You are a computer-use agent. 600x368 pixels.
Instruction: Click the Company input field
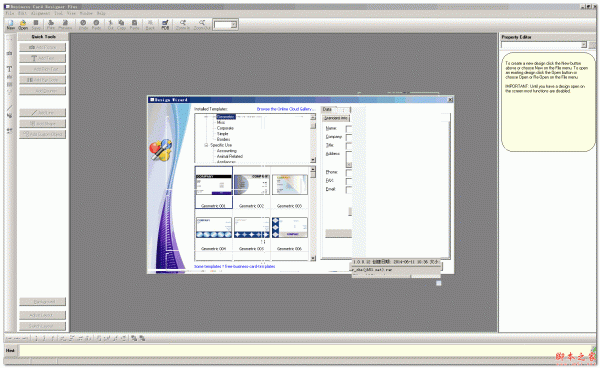coord(349,137)
